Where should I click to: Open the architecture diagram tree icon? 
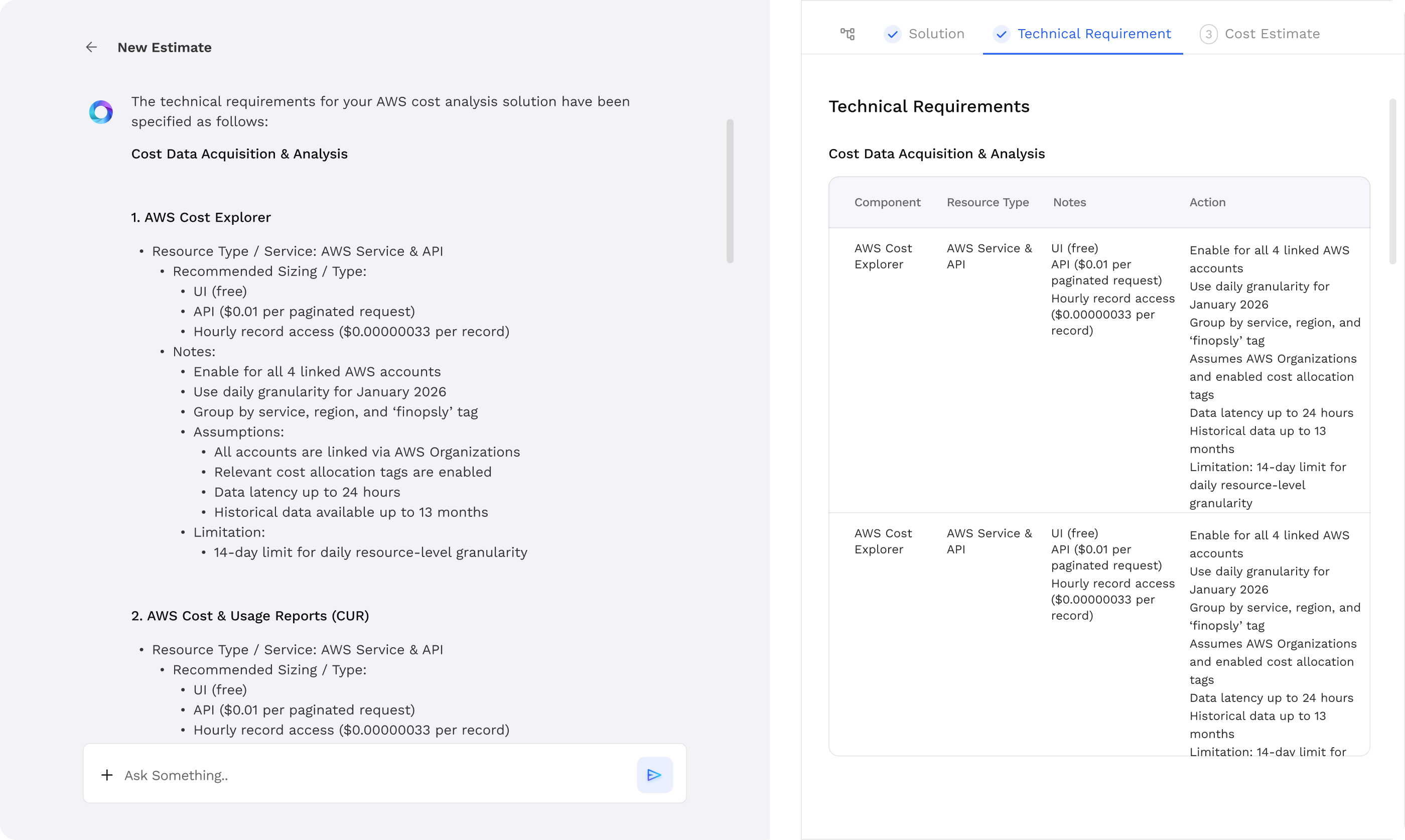(847, 34)
